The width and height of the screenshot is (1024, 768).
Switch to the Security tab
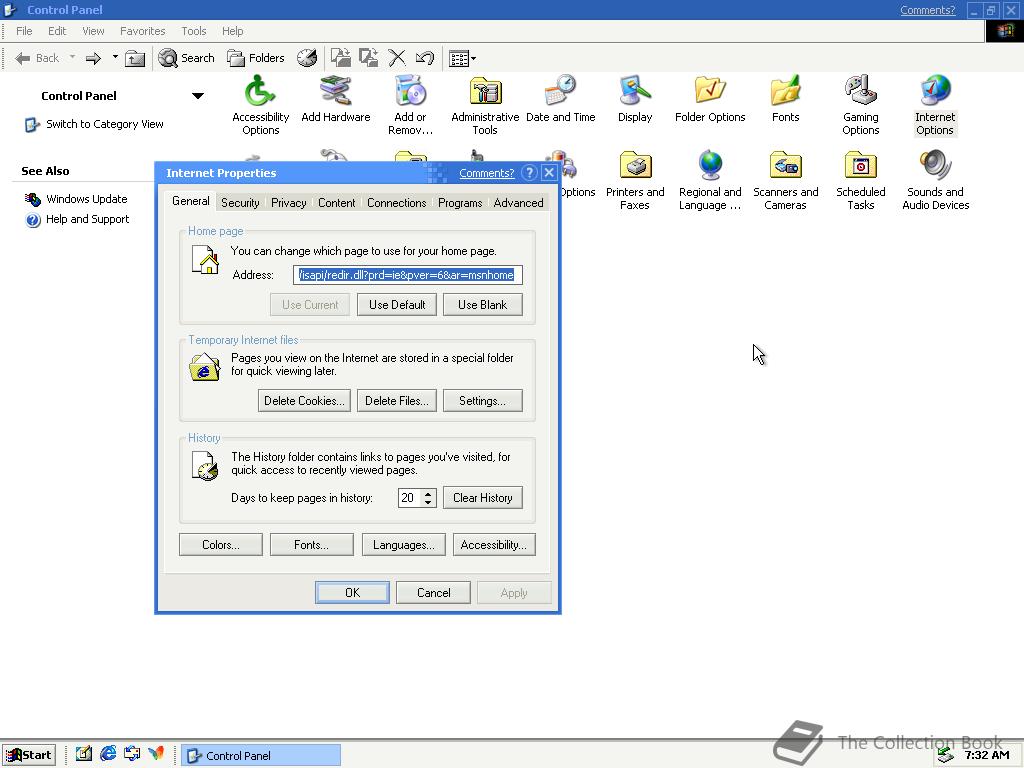pos(240,202)
